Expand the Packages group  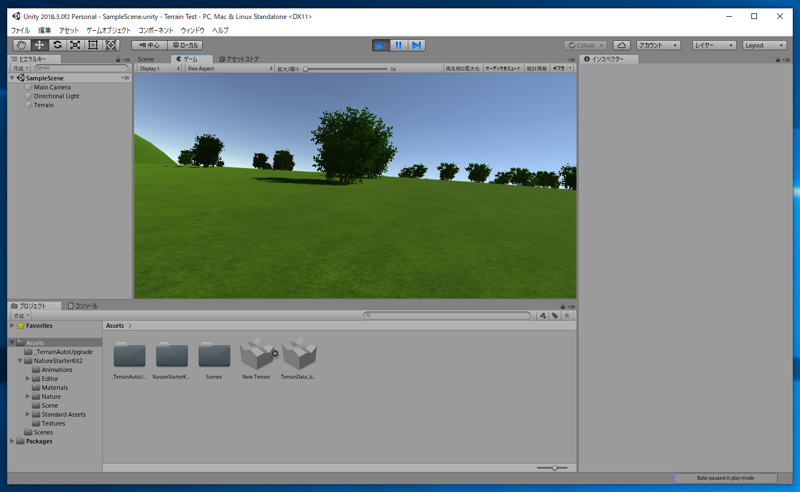pos(12,441)
